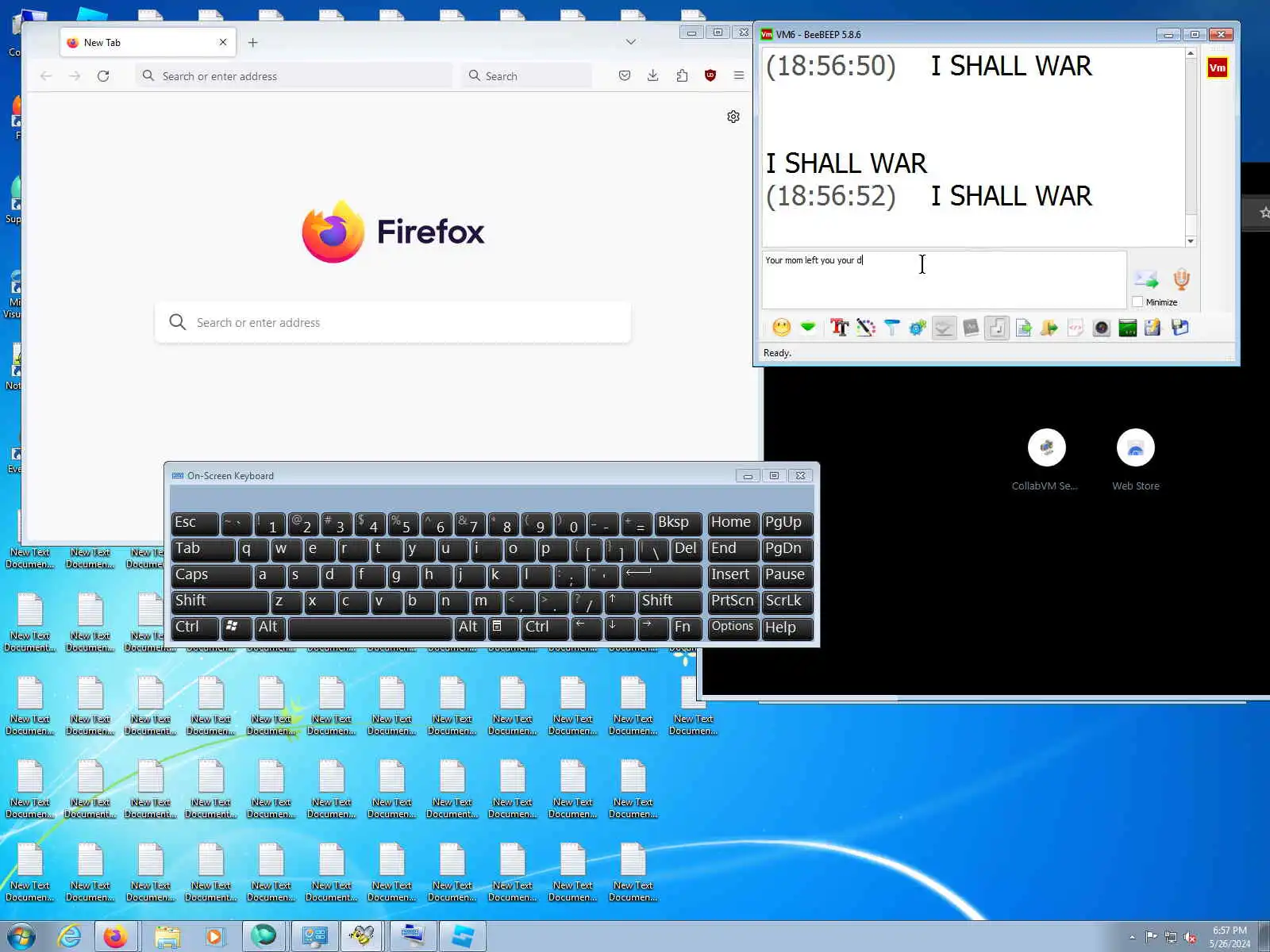Open Windows Media Player from taskbar
Viewport: 1270px width, 952px height.
click(x=214, y=937)
